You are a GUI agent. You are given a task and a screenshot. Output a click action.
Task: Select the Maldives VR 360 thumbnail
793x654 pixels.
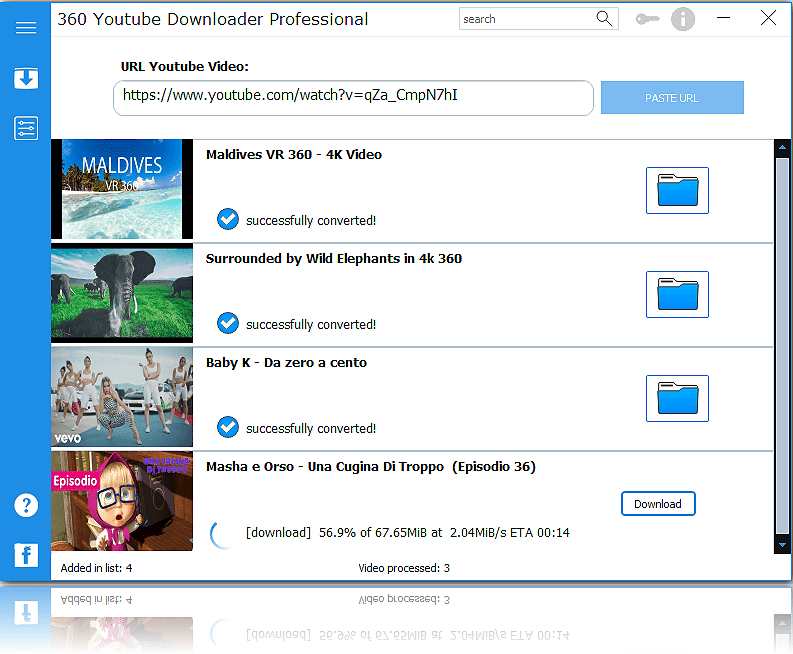(122, 189)
